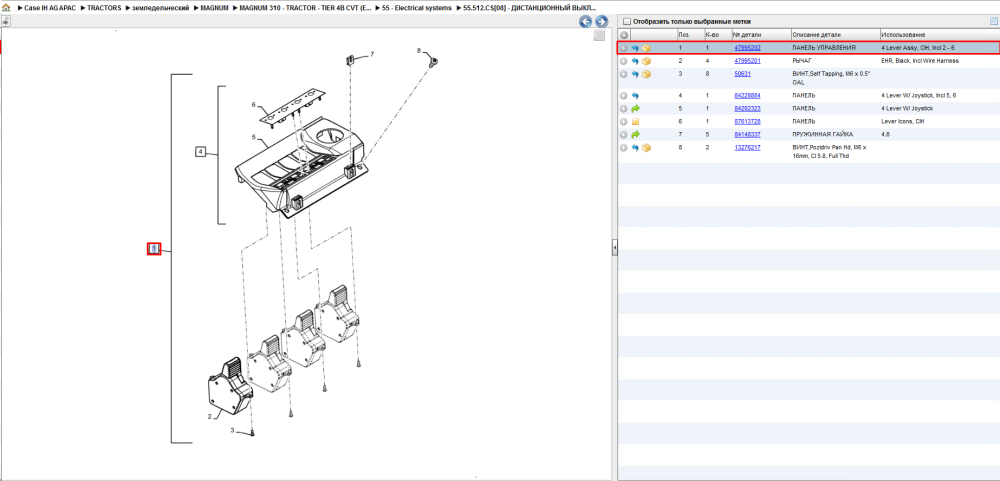This screenshot has width=1000, height=481.
Task: Add part 13276217 using its plus icon
Action: (x=624, y=147)
